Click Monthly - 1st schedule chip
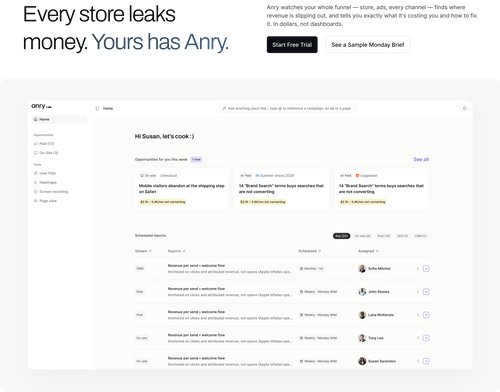The width and height of the screenshot is (500, 392). tap(312, 269)
